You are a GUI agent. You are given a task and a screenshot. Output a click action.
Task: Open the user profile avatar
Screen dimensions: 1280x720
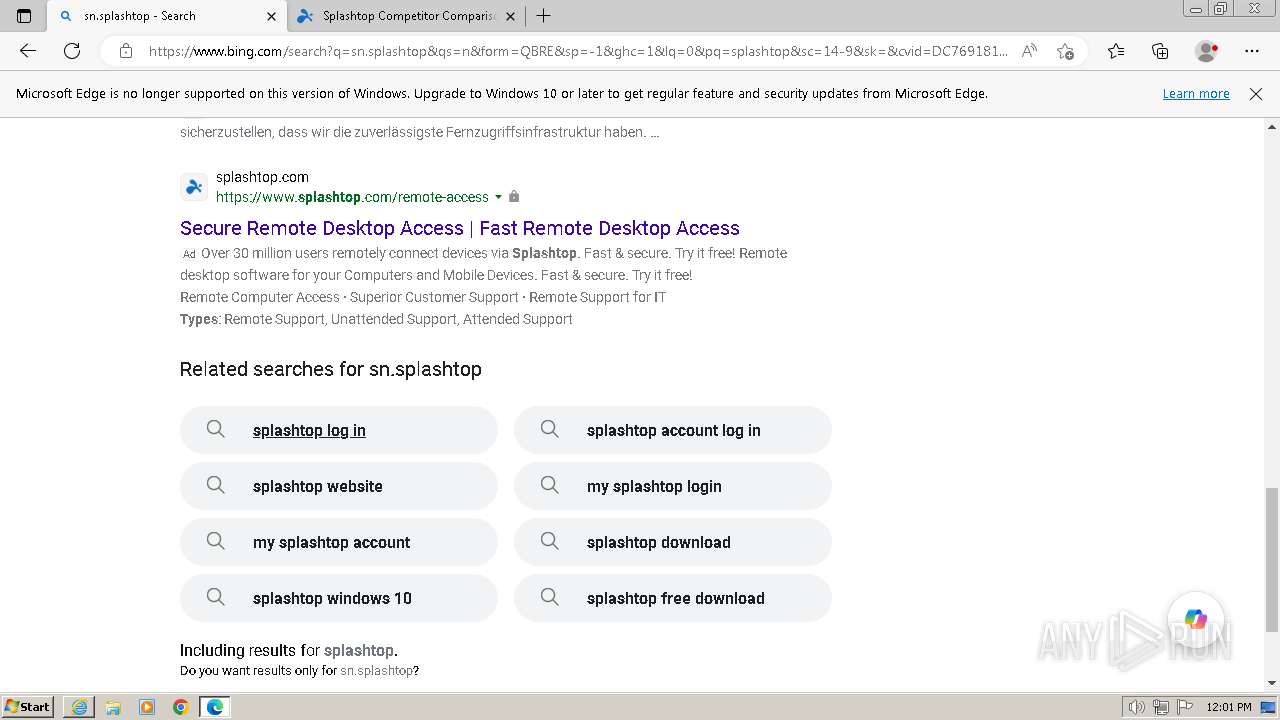click(1207, 51)
